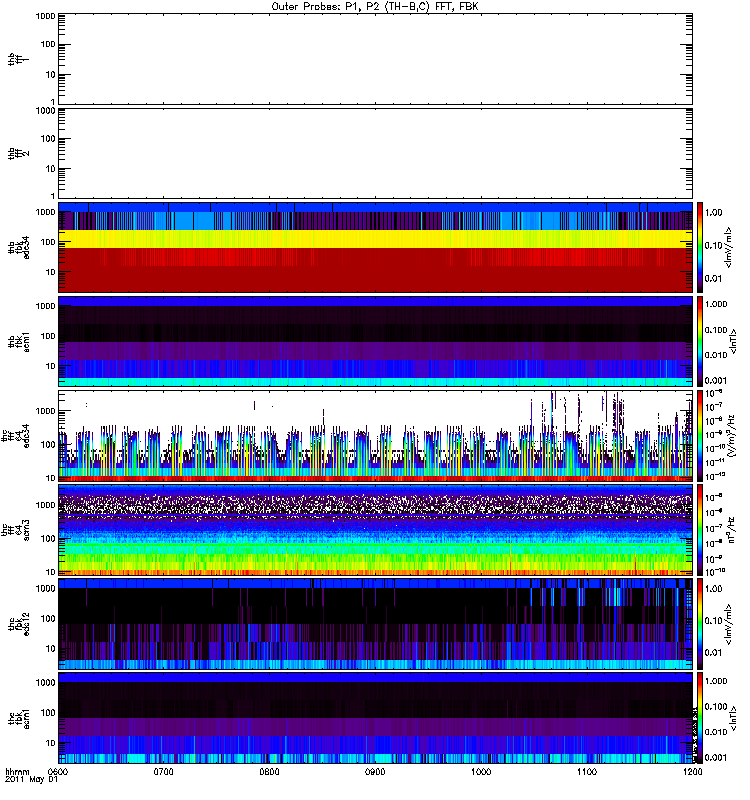Click the thc FFT edc34 spectrogram panel
This screenshot has height=800, width=750.
click(375, 435)
